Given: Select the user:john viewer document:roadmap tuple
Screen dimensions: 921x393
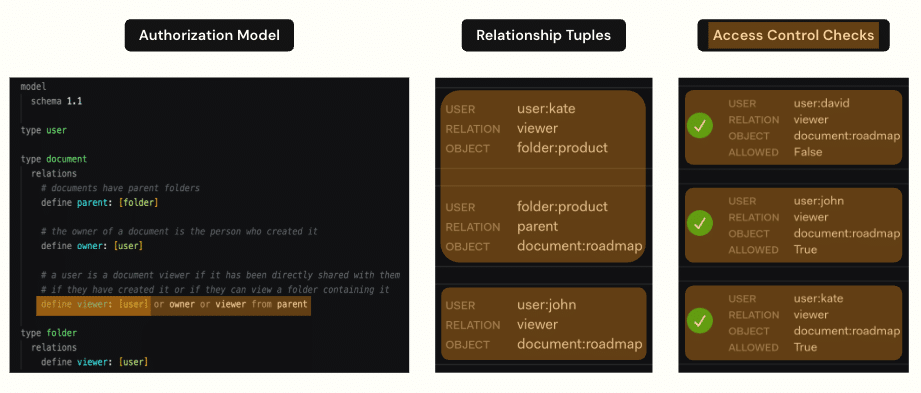Looking at the screenshot, I should tap(543, 324).
